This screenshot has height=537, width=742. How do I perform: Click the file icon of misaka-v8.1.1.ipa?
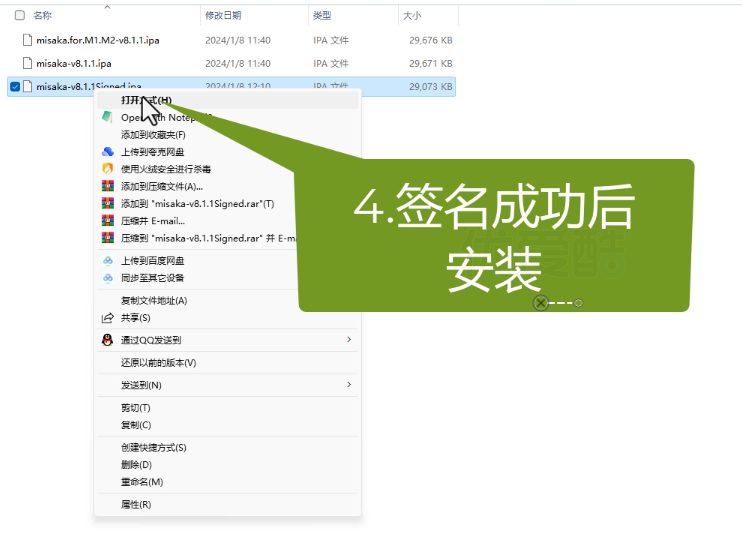pos(28,63)
